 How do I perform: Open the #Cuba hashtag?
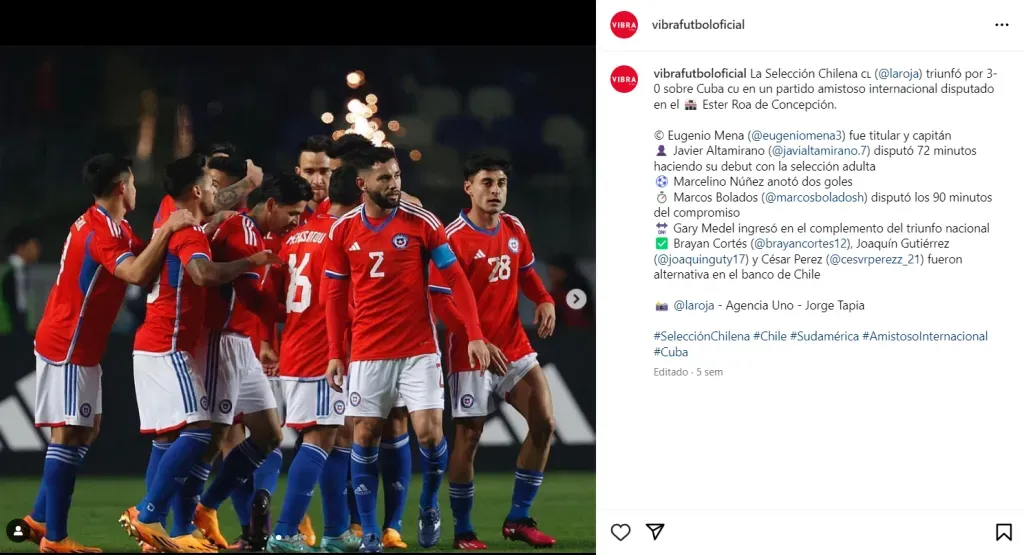click(671, 352)
